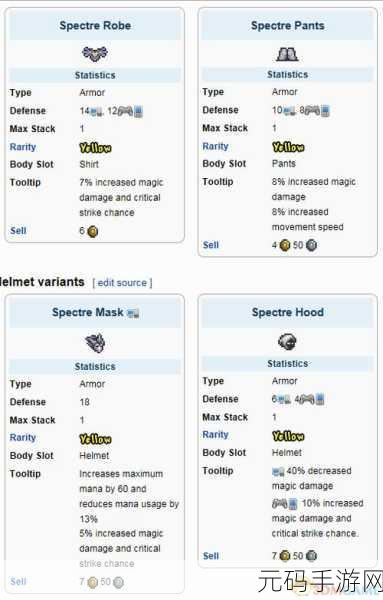Open the Rarity link in Spectre Hood box
The image size is (383, 600).
pos(215,435)
